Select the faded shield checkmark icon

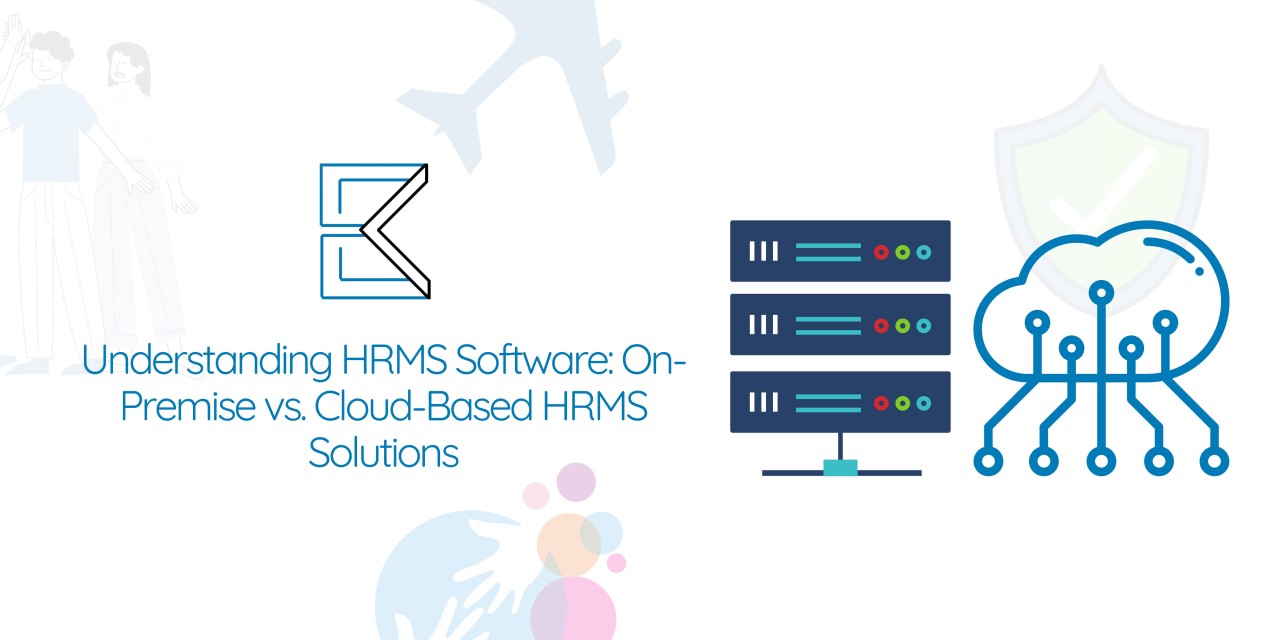(1100, 180)
